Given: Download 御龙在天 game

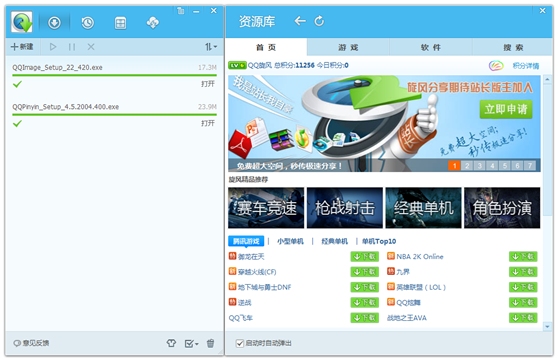Looking at the screenshot, I should coord(364,256).
